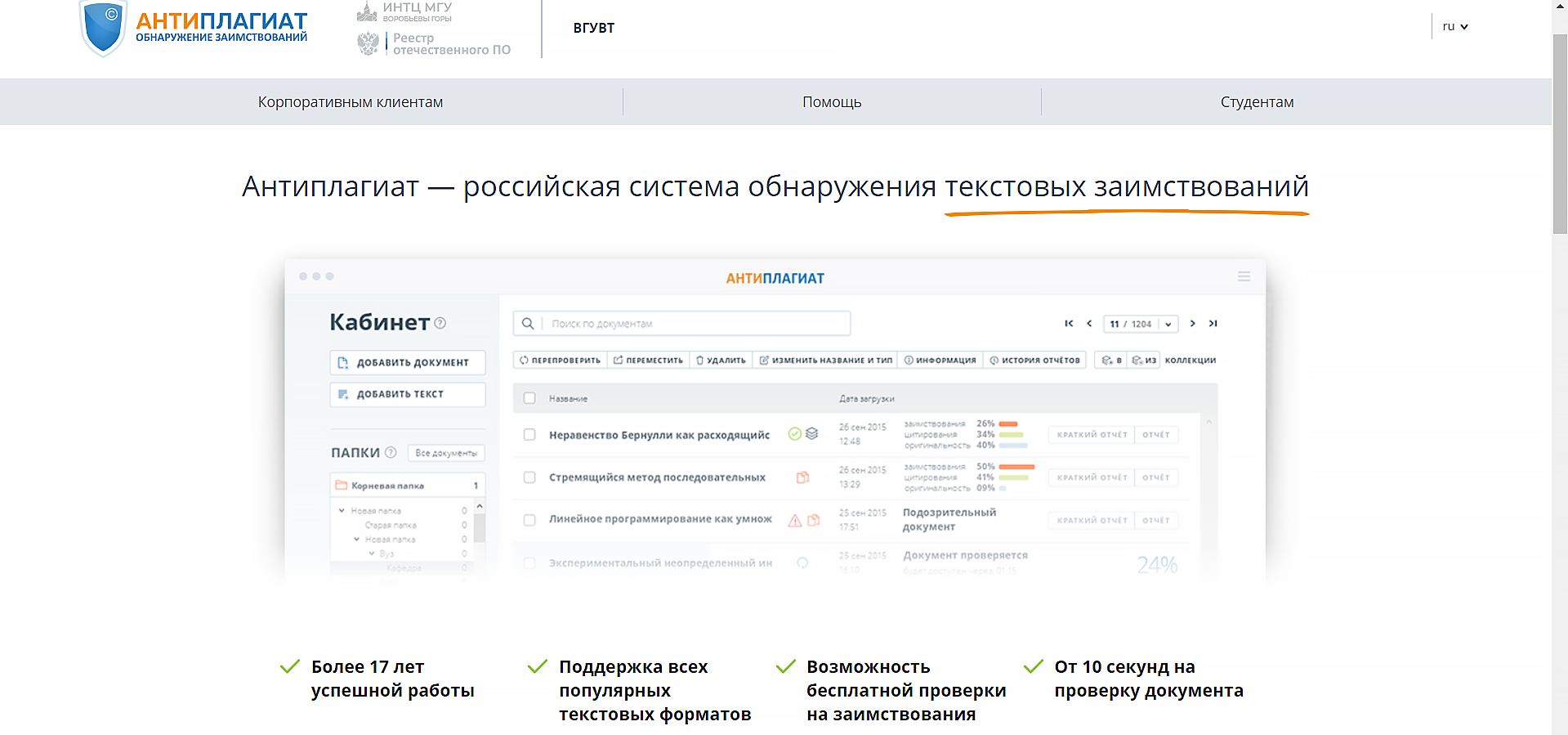Click the Антиплагиат shield logo
This screenshot has height=735, width=1568.
tap(103, 29)
